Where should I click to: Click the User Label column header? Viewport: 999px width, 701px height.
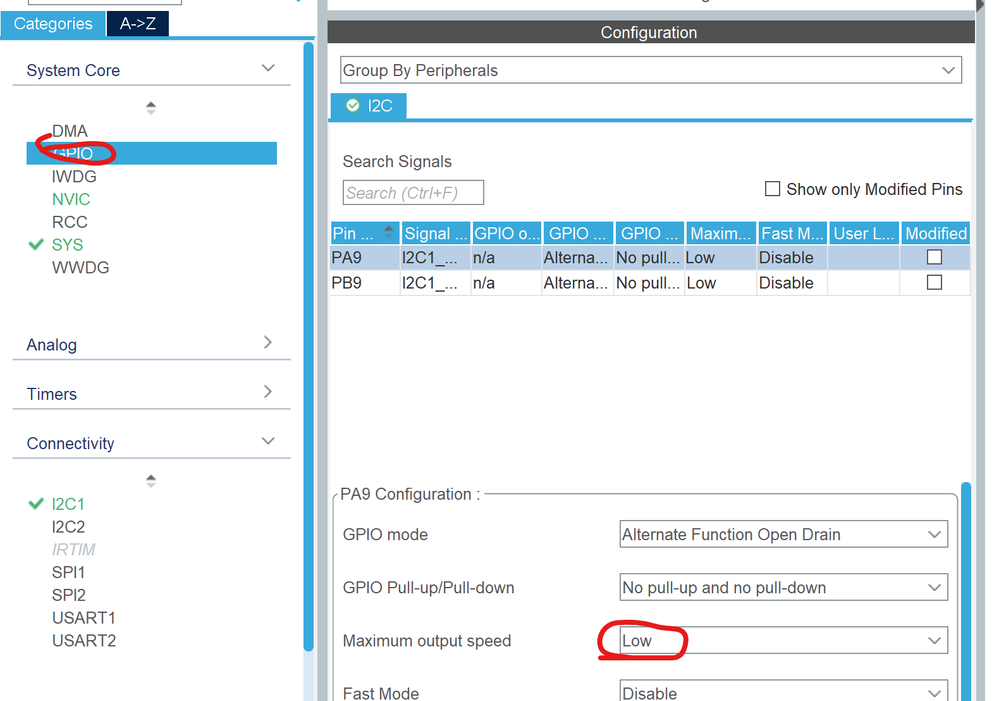(x=864, y=233)
